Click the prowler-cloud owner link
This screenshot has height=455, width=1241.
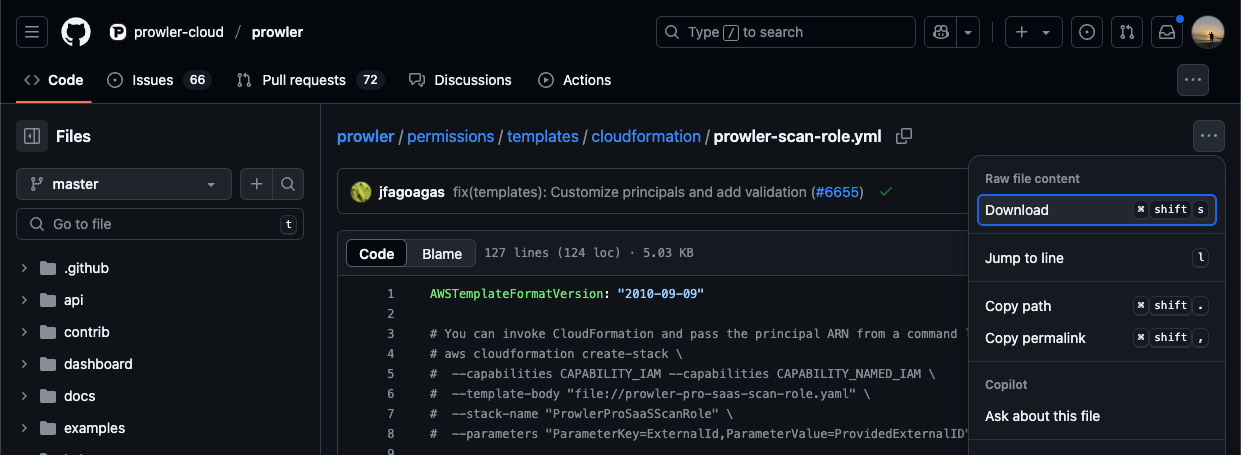click(180, 32)
